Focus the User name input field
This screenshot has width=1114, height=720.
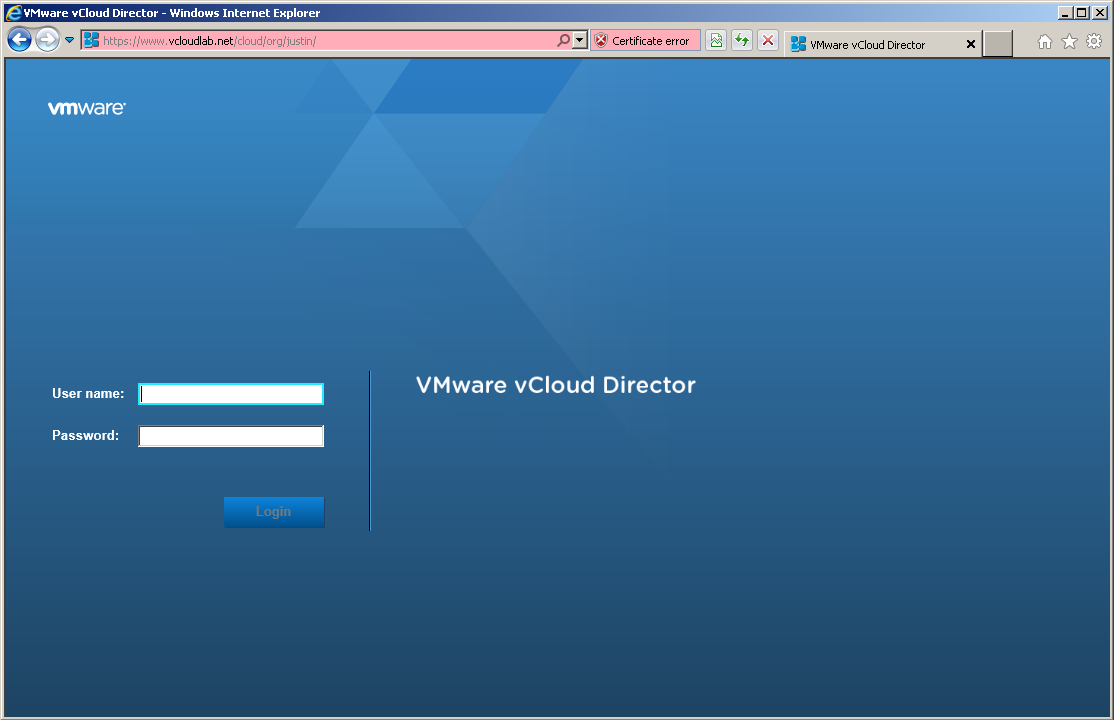click(231, 394)
